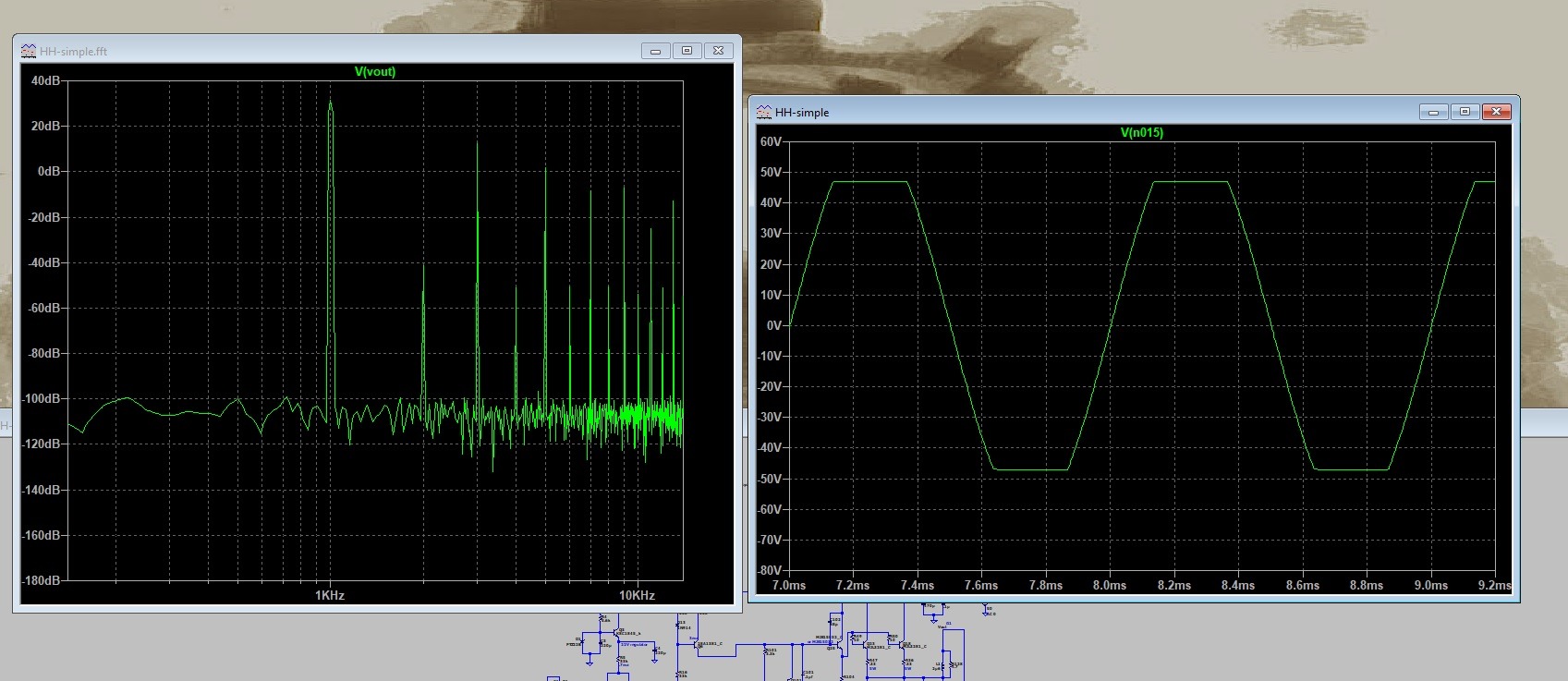The width and height of the screenshot is (1568, 681).
Task: Click the 7.4ms label on waveform time axis
Action: (917, 585)
